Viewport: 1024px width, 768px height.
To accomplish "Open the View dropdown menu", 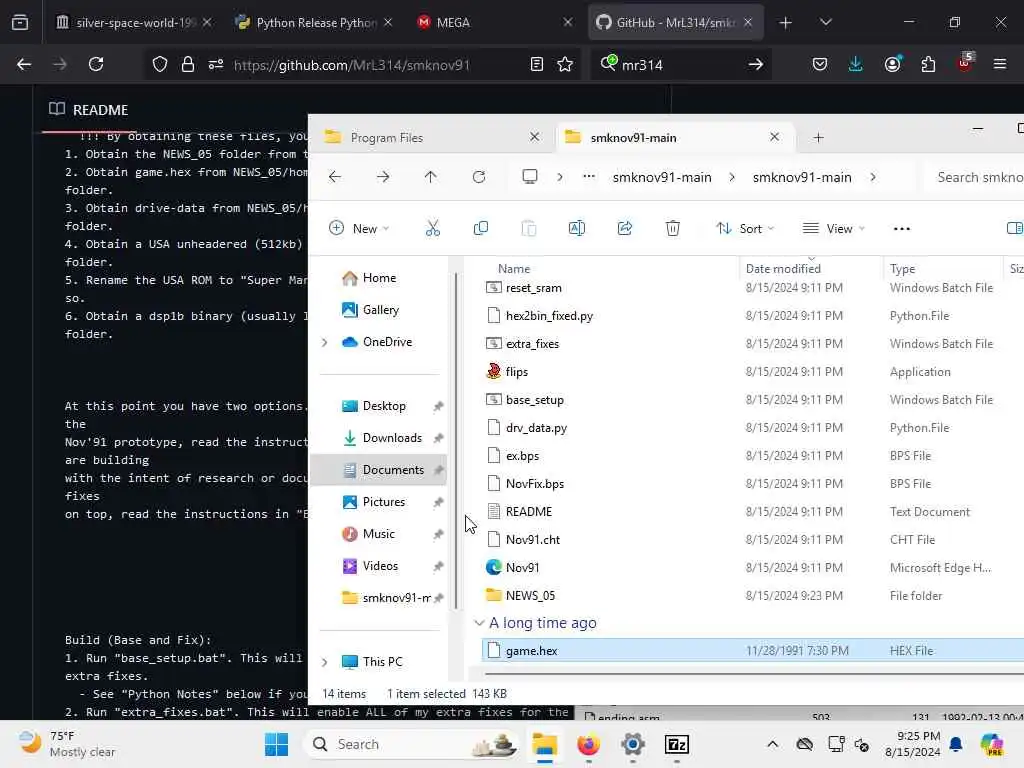I will [834, 229].
